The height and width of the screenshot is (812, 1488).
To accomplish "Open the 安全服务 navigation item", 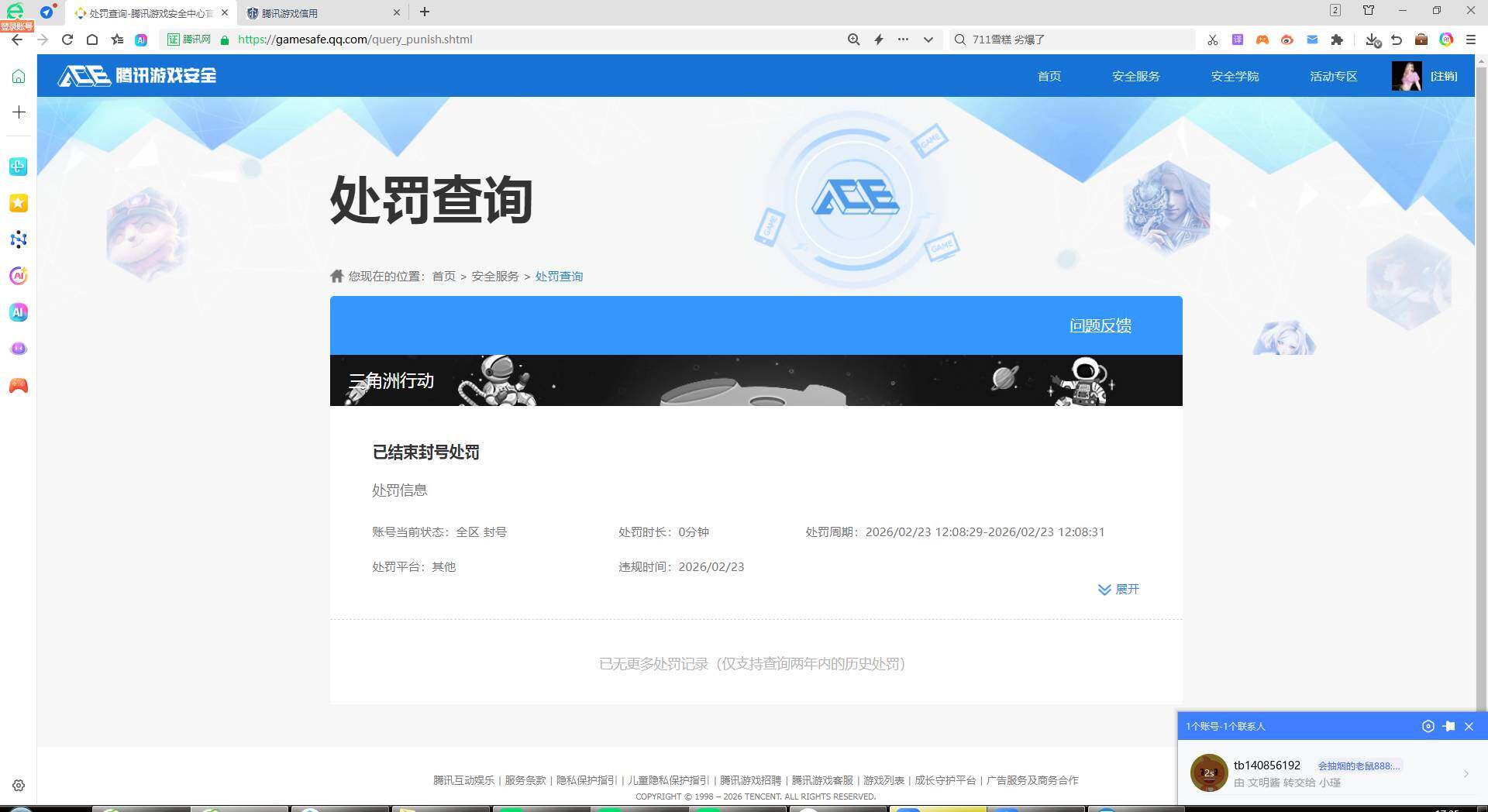I will pos(1136,76).
